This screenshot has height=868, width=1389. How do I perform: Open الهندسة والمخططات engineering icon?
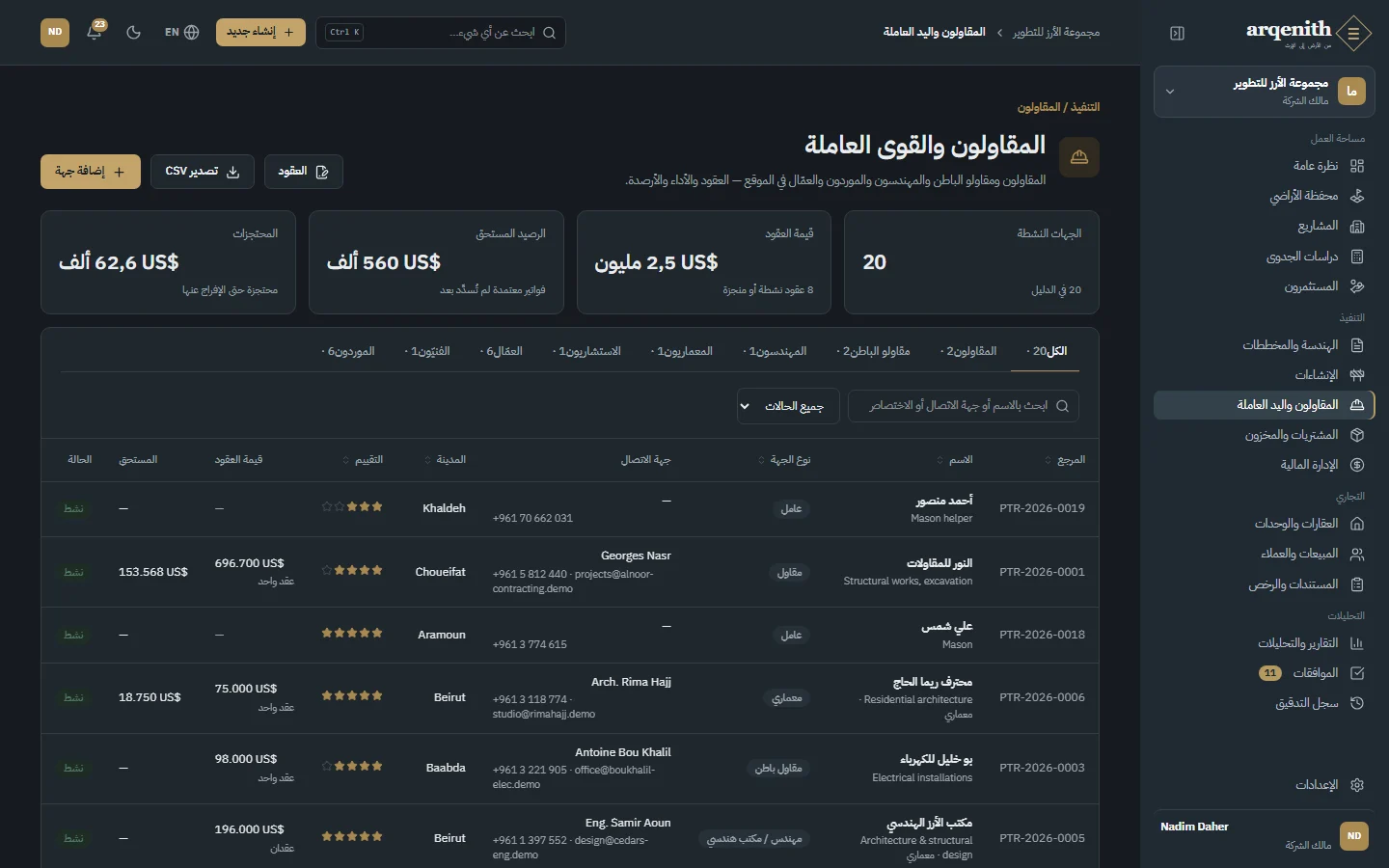click(x=1357, y=345)
